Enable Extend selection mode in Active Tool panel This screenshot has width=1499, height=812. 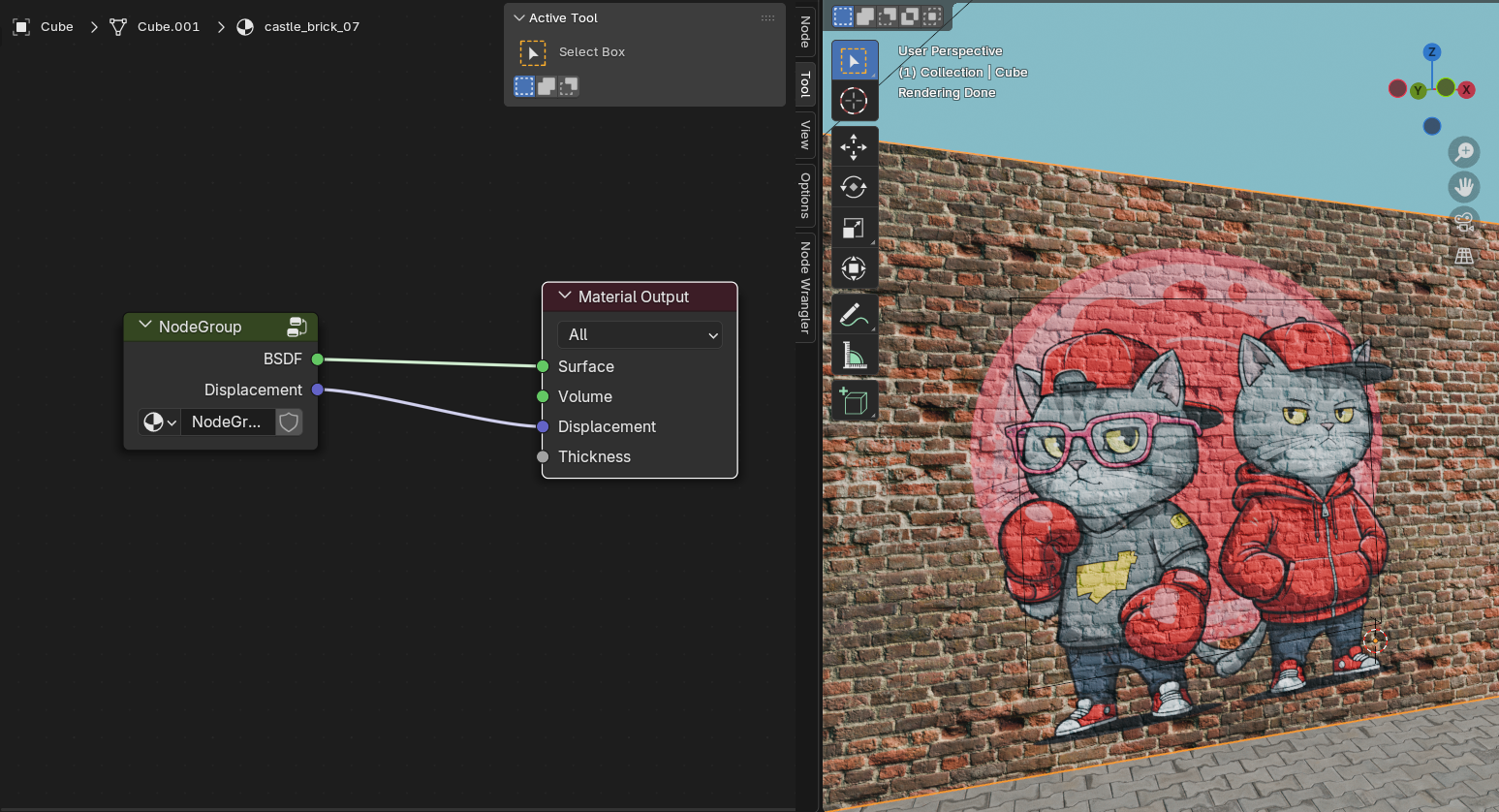[547, 86]
